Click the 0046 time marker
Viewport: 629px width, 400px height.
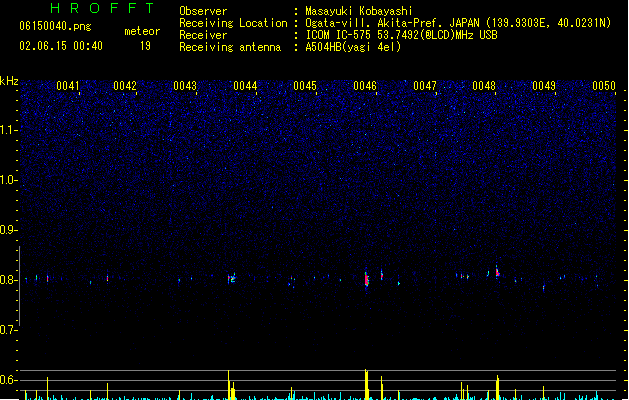pos(365,86)
